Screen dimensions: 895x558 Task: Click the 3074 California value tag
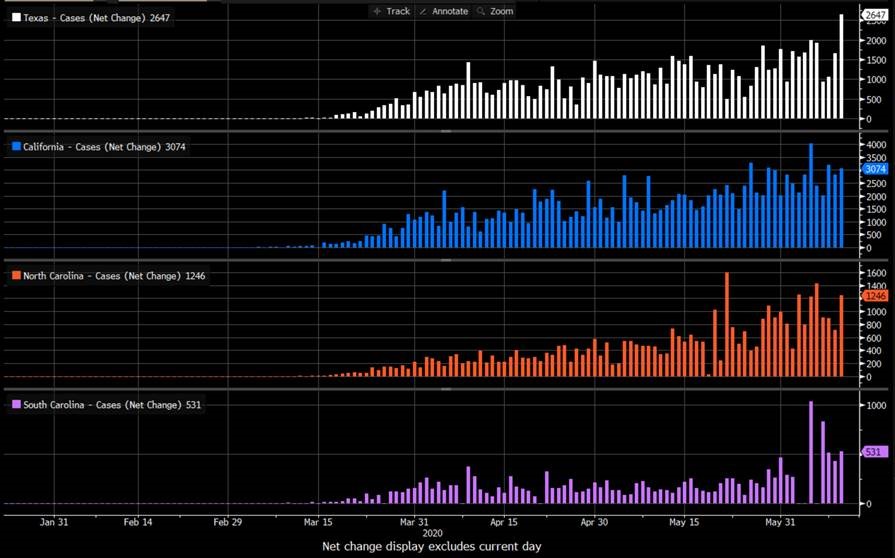[875, 169]
